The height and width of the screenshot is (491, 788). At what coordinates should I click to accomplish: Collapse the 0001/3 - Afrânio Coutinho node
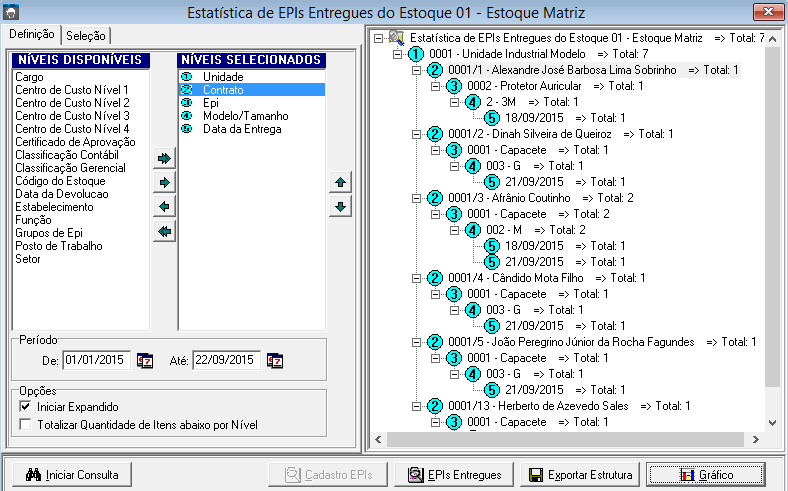(x=415, y=198)
